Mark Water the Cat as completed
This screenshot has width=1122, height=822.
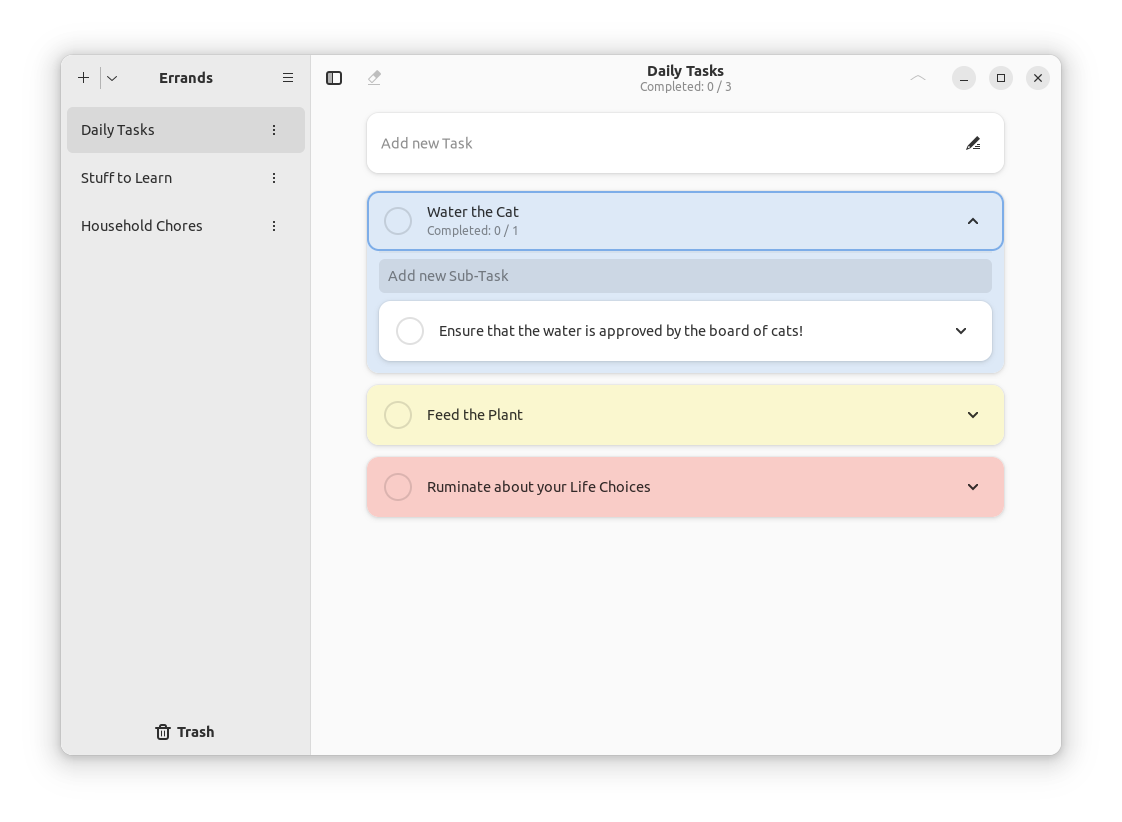click(397, 220)
